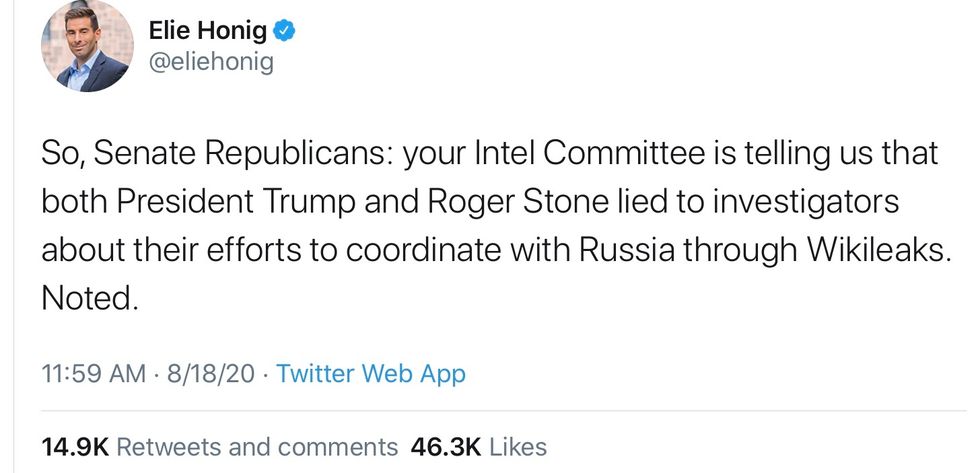Click the 11:59 AM timestamp
The width and height of the screenshot is (980, 473).
point(93,374)
